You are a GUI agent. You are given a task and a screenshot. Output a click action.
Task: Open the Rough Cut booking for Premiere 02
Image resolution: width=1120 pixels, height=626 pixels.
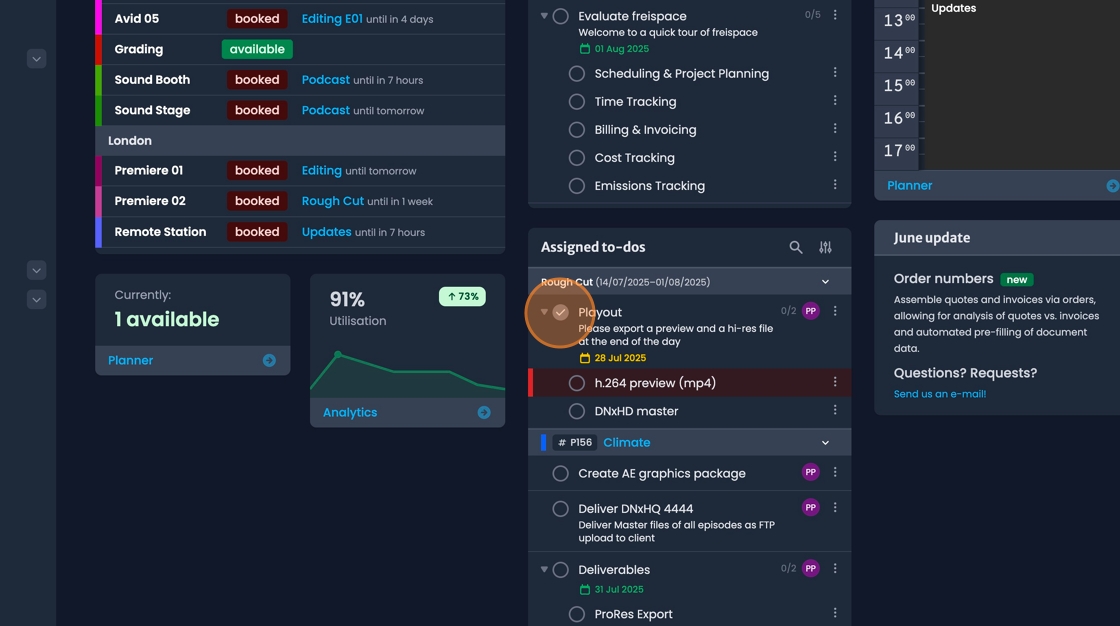[333, 201]
